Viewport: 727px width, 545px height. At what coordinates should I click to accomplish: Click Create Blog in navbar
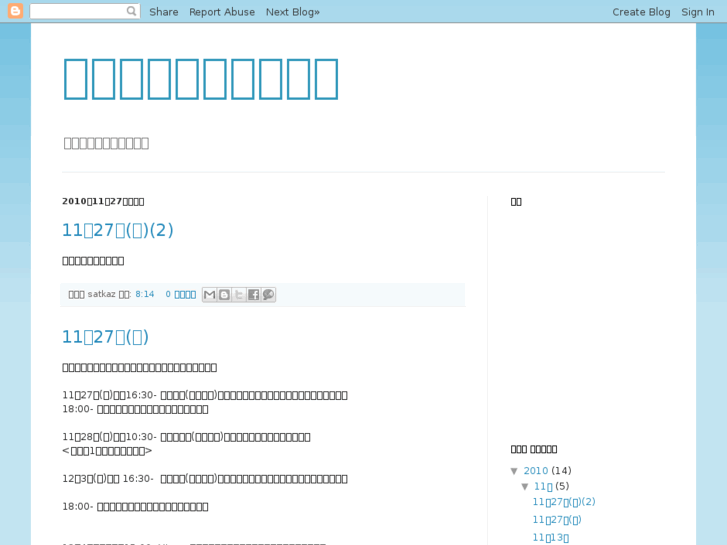point(641,12)
